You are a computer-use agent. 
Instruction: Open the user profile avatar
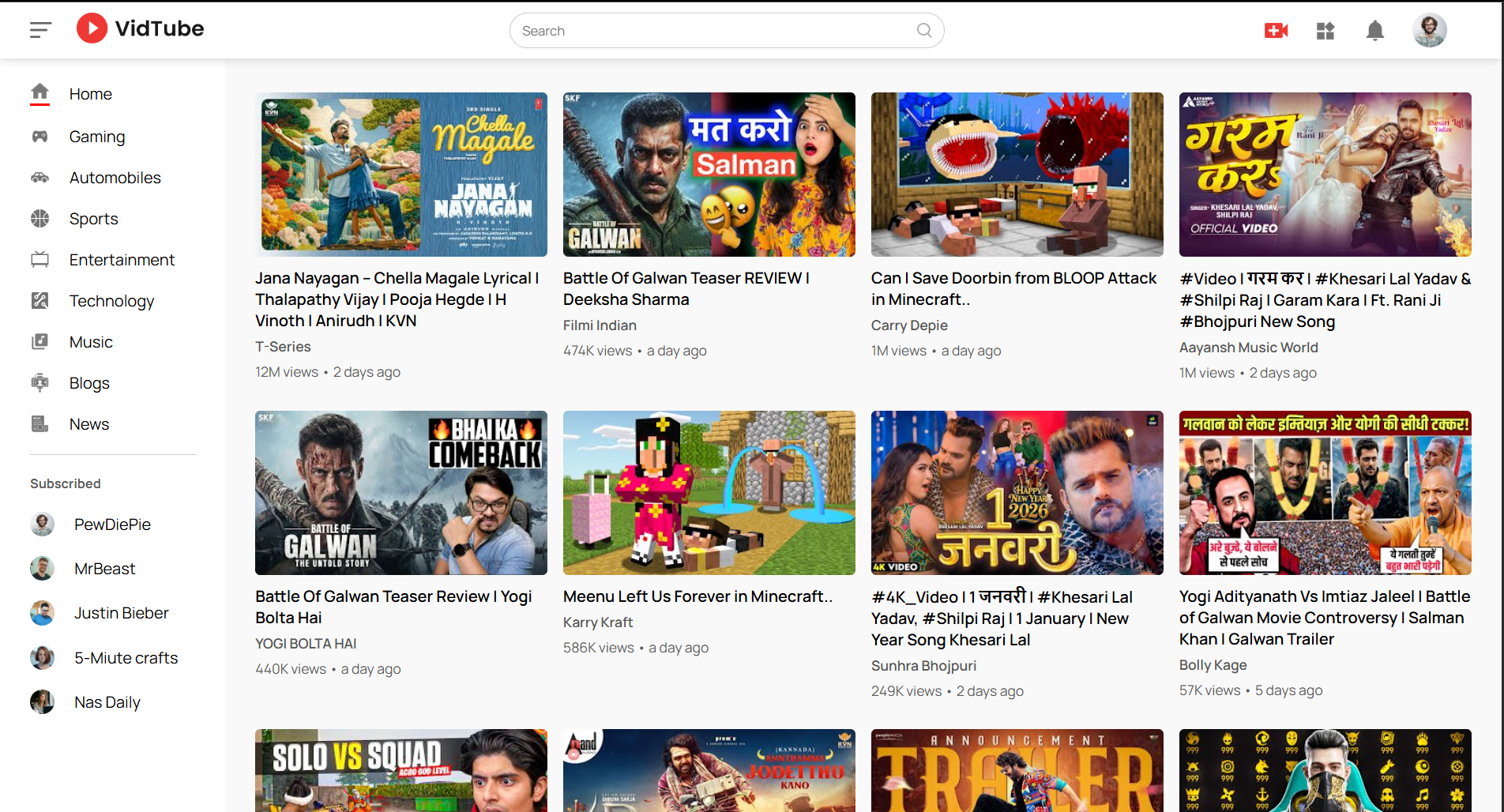point(1428,31)
